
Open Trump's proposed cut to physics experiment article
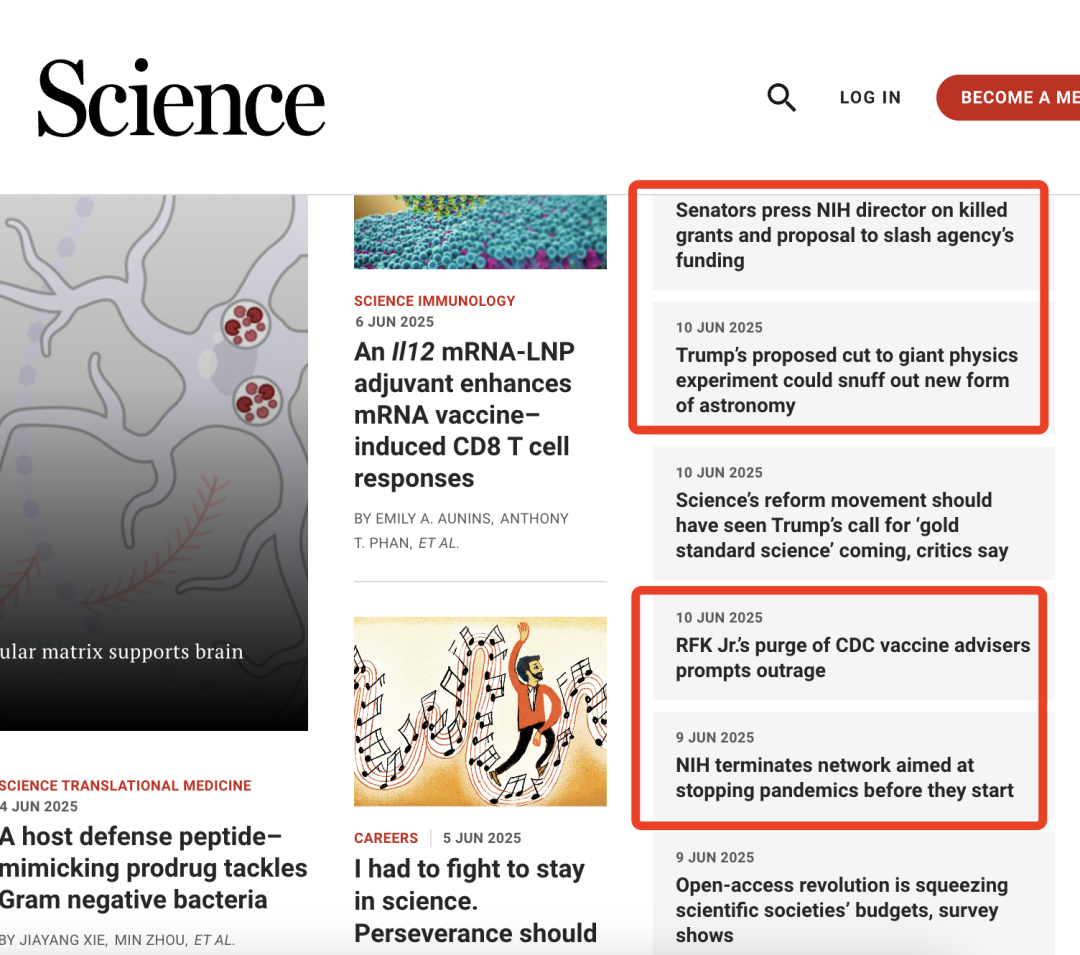(846, 380)
